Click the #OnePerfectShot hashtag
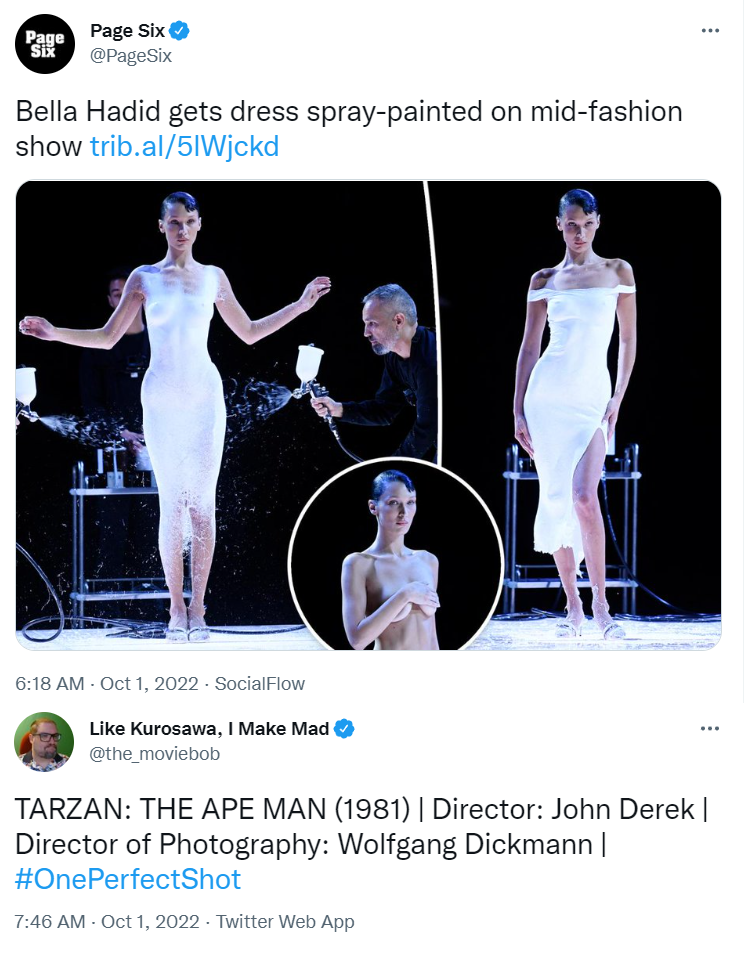 (x=128, y=879)
